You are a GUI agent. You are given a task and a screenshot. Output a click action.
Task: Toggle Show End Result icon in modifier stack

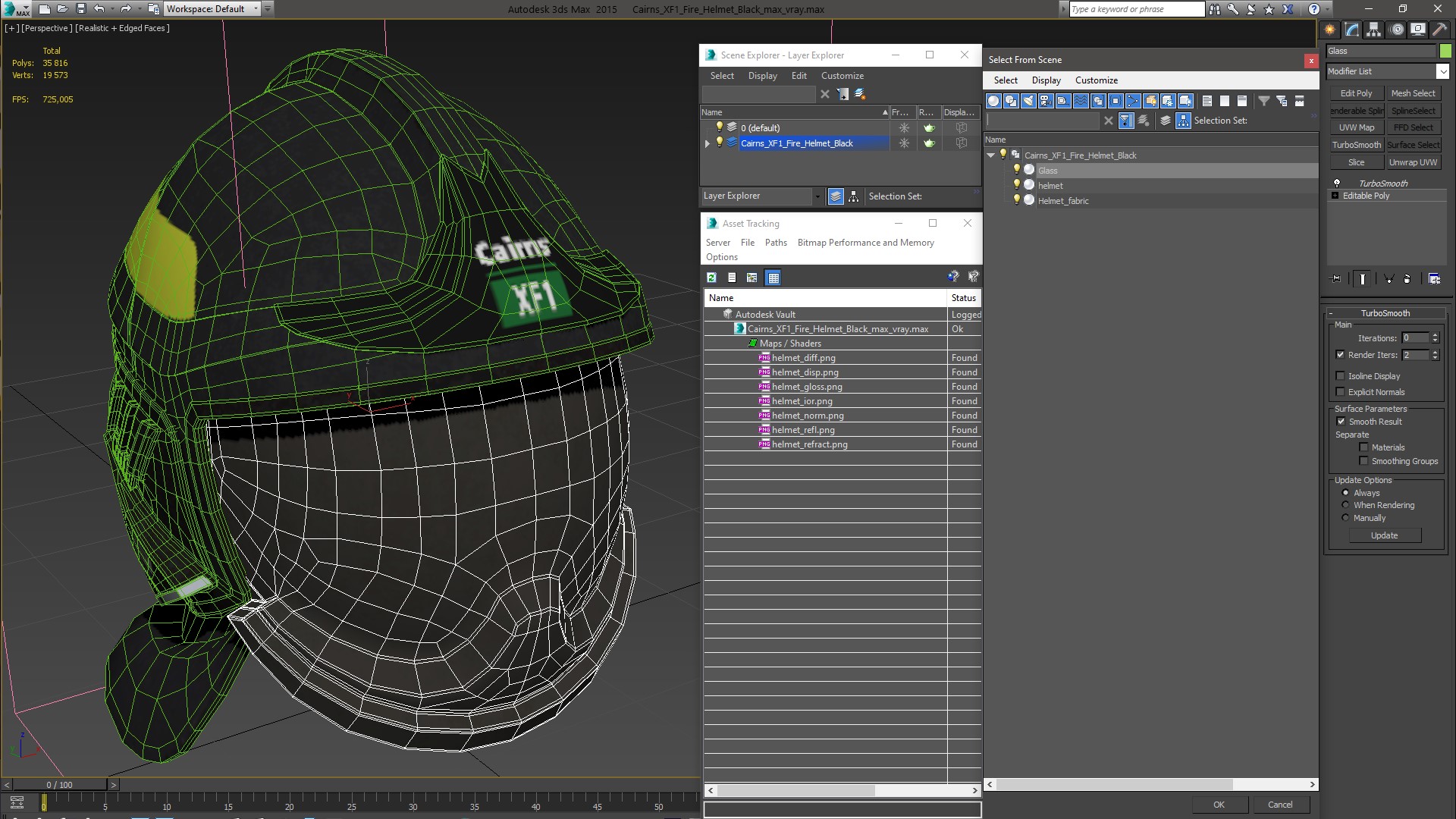(x=1363, y=279)
